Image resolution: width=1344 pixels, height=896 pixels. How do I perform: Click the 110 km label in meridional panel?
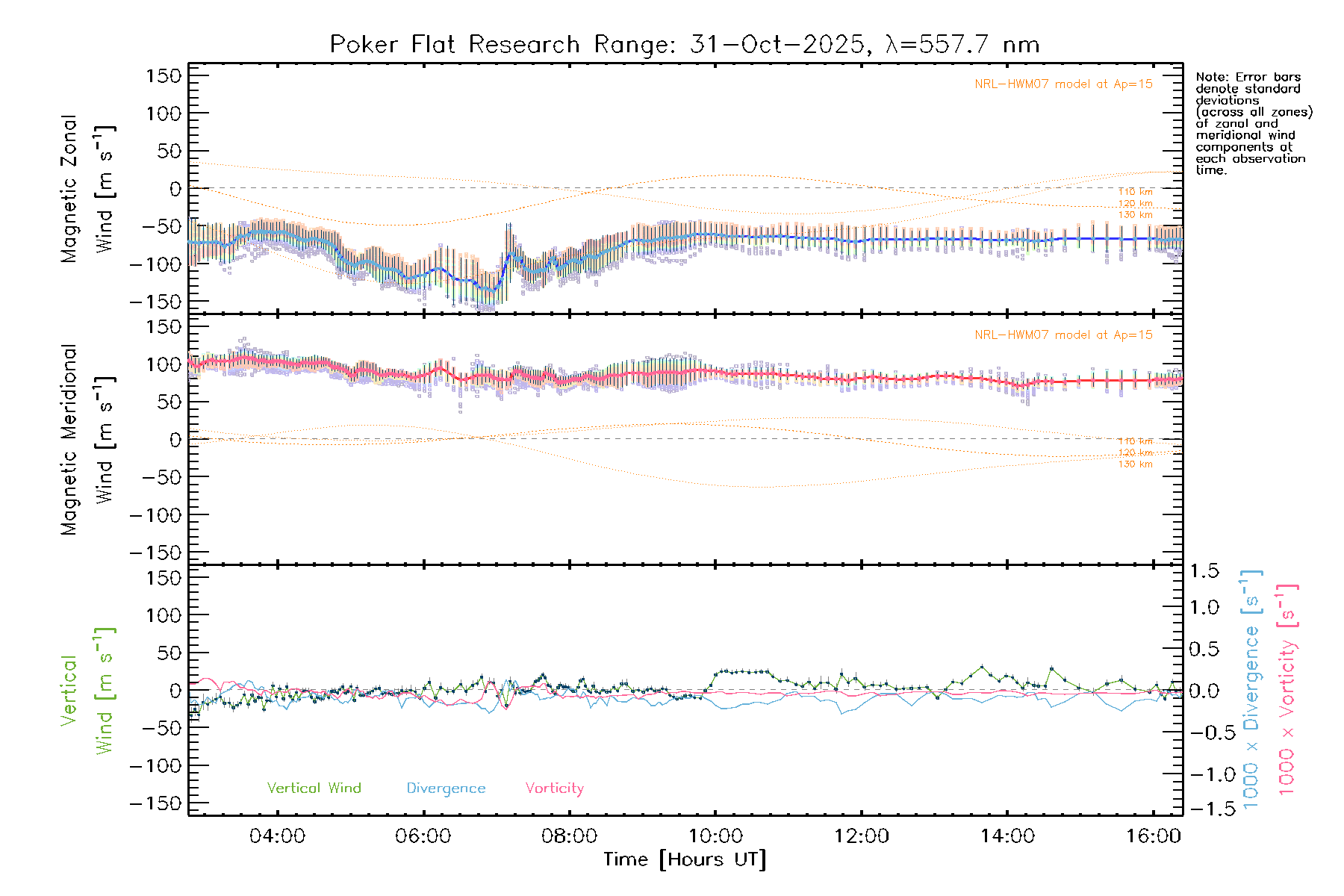[x=1135, y=441]
